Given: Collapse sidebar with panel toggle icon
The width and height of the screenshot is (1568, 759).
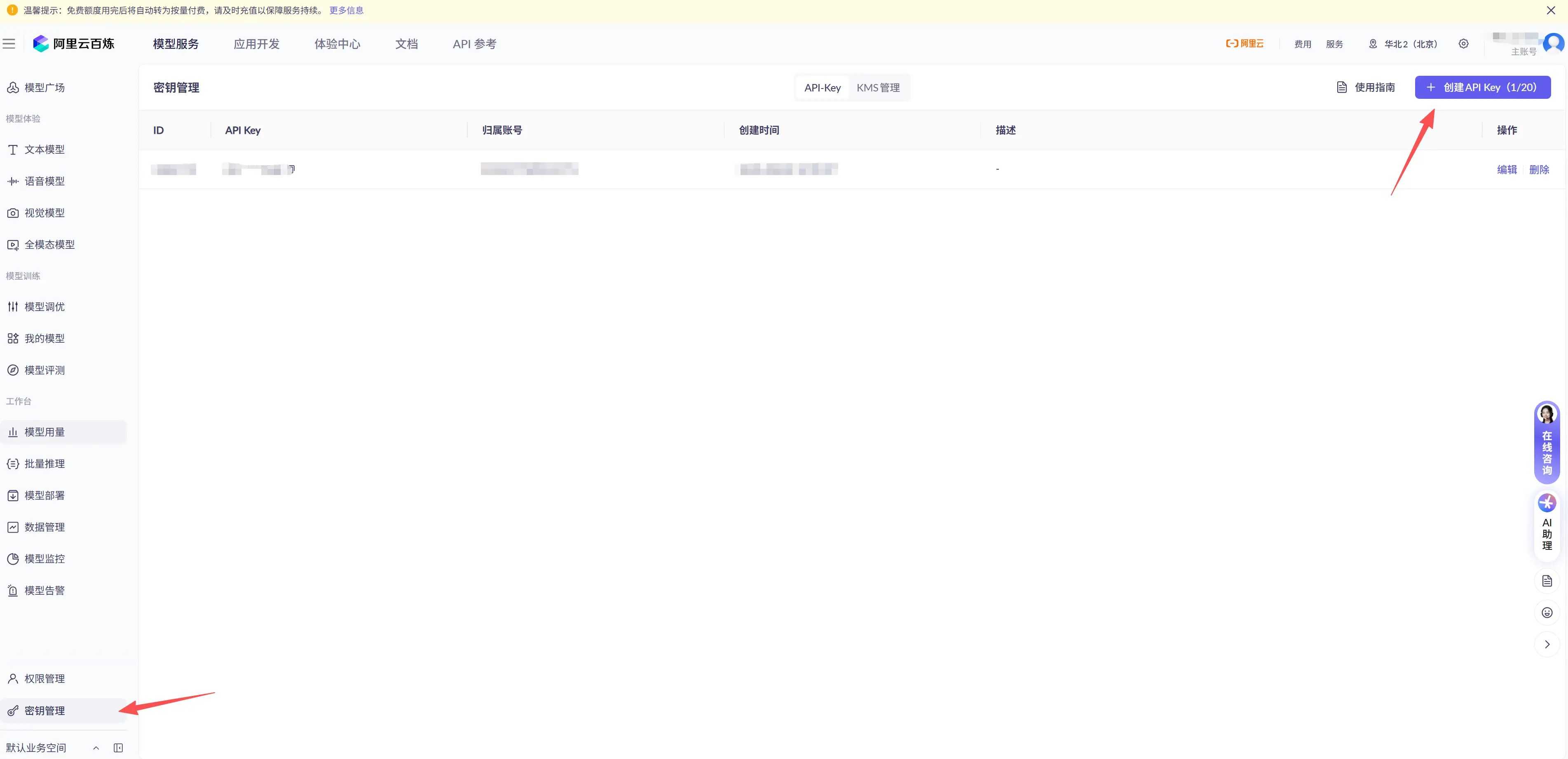Looking at the screenshot, I should [x=119, y=747].
